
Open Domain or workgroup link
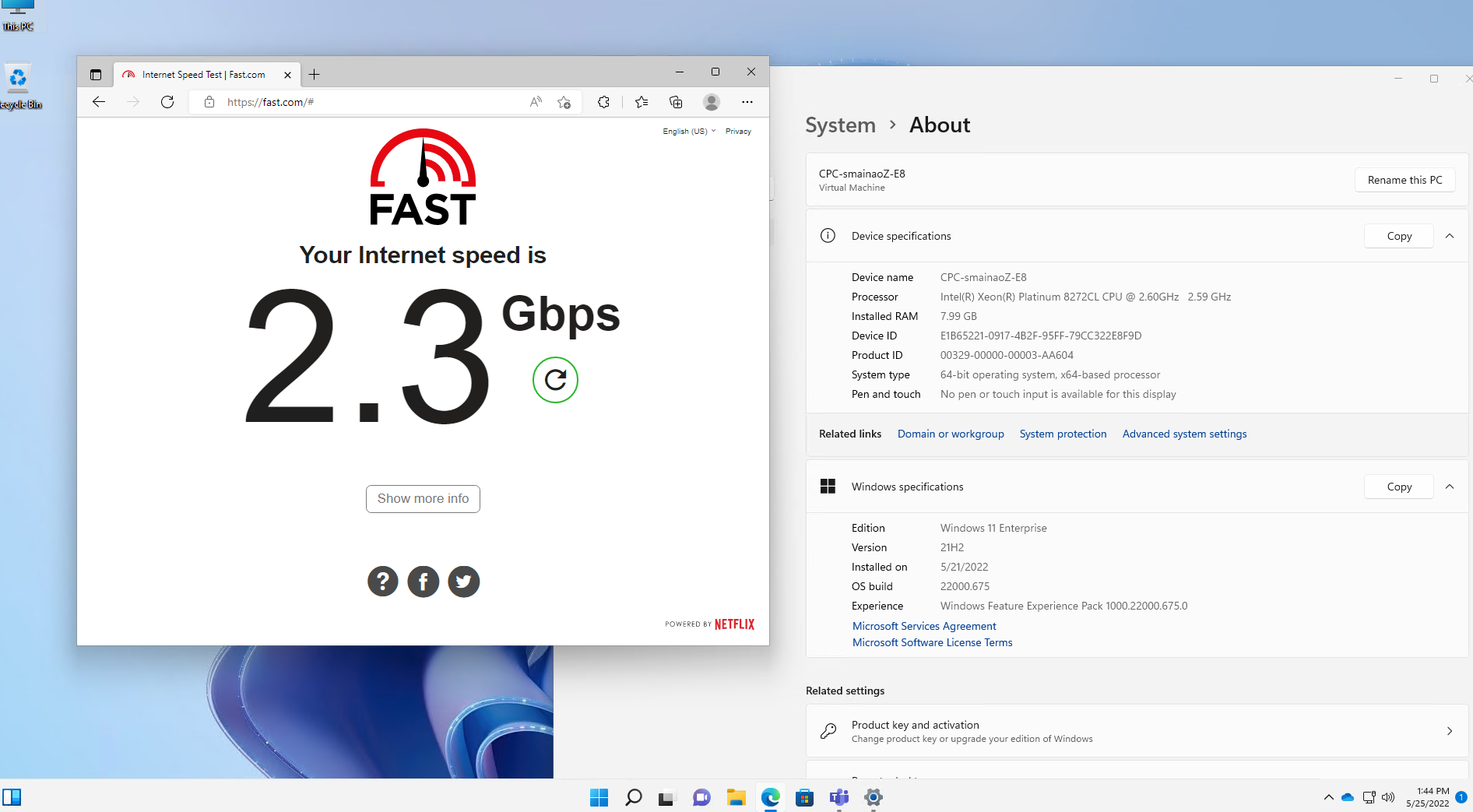pyautogui.click(x=951, y=434)
